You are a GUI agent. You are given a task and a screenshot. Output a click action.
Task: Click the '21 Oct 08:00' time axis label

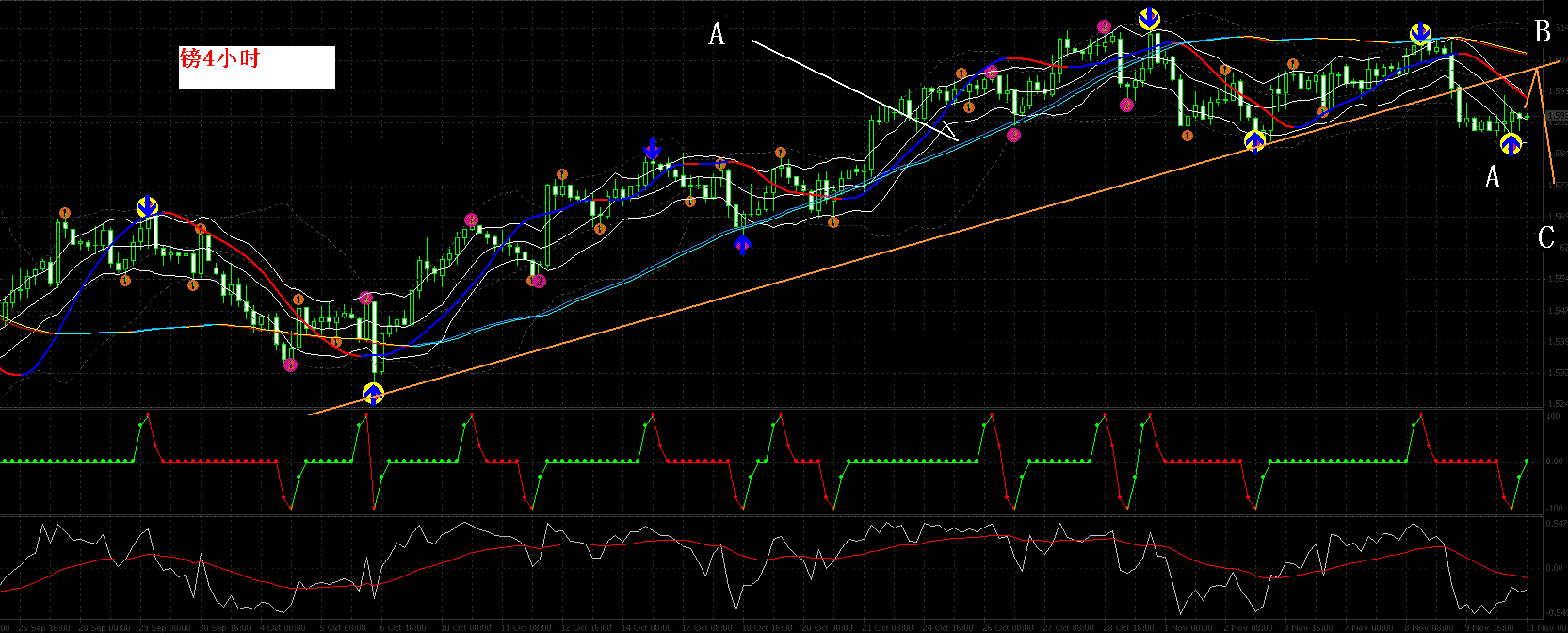[x=887, y=627]
